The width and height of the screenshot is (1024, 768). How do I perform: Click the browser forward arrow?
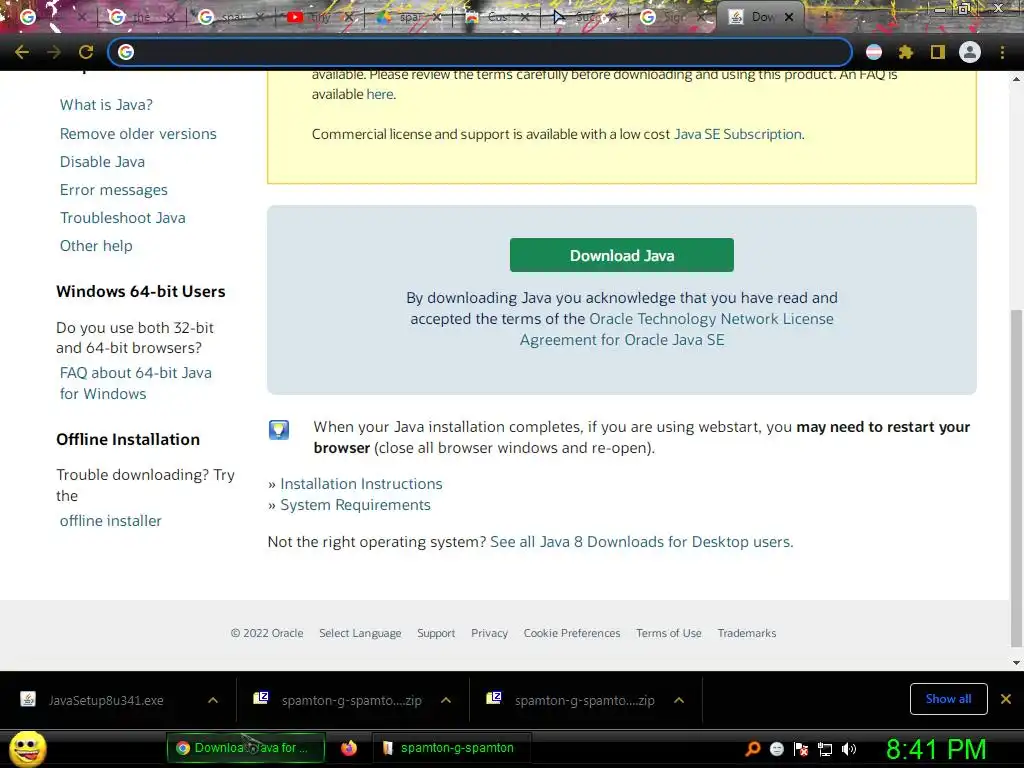54,52
